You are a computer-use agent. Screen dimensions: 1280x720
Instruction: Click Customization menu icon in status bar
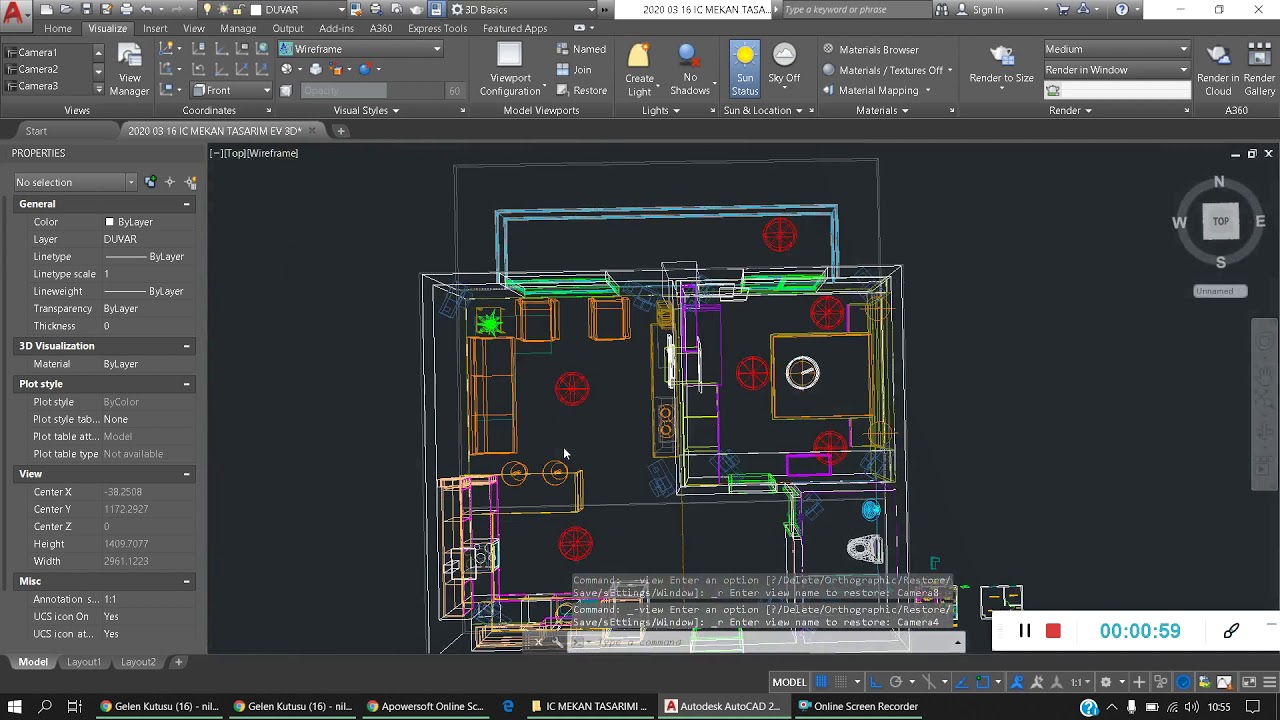pyautogui.click(x=1270, y=682)
